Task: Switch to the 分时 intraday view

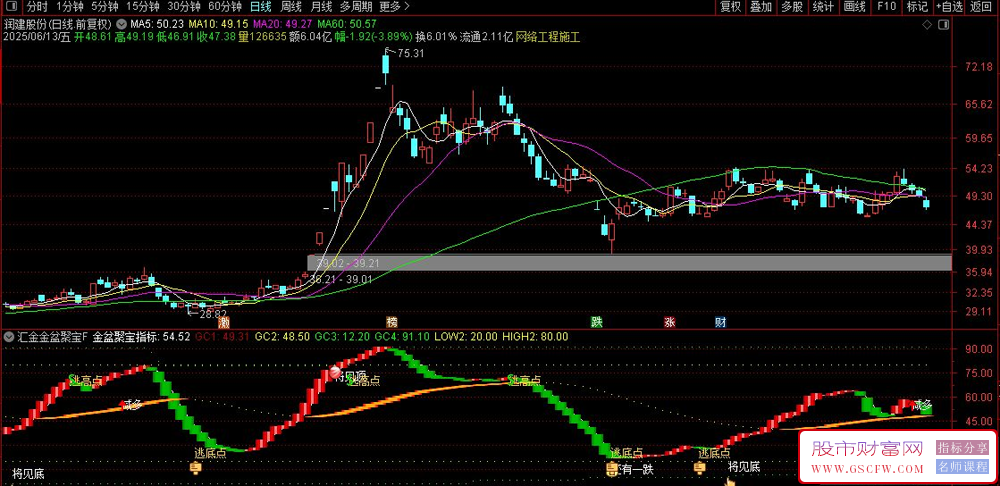Action: 38,7
